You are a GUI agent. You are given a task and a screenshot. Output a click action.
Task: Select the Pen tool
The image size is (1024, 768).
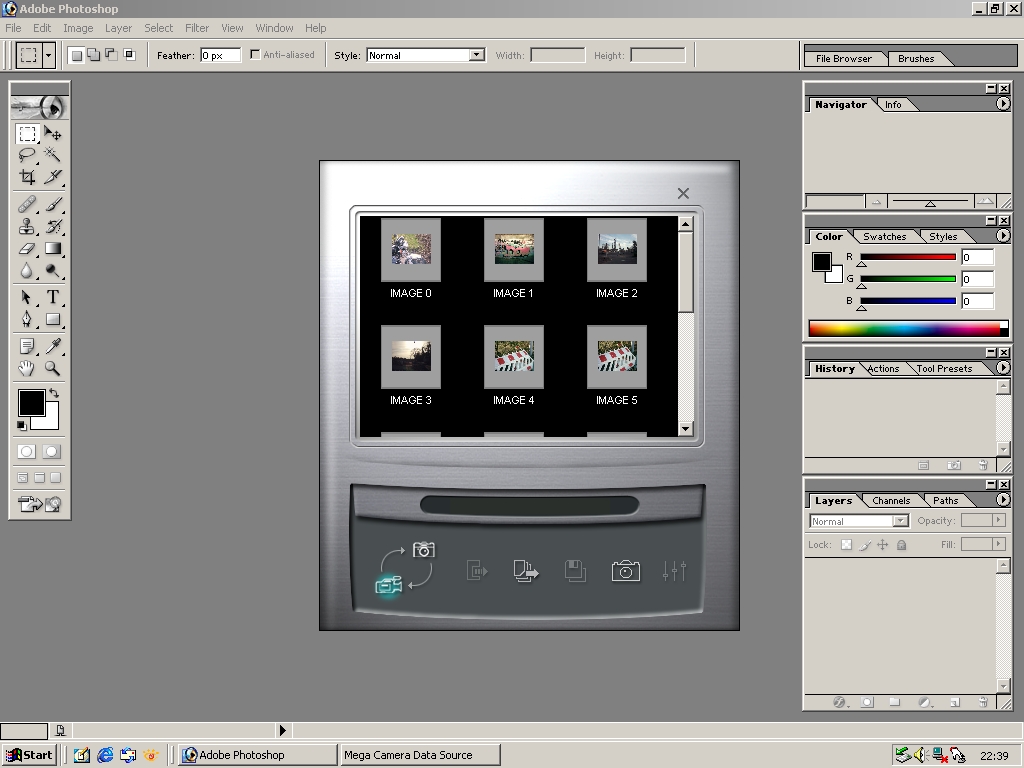(x=27, y=319)
